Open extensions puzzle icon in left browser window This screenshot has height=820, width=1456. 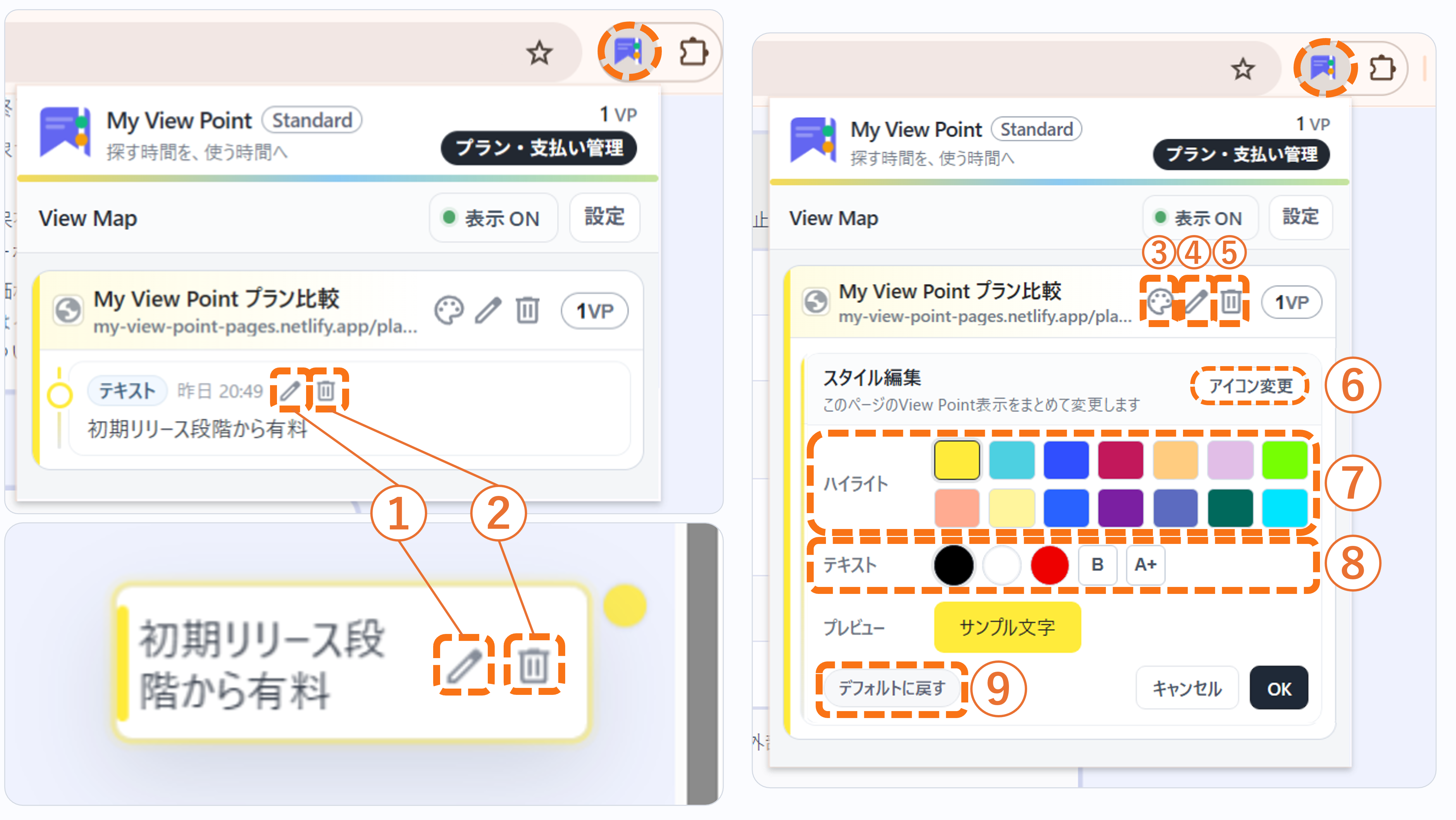(694, 53)
